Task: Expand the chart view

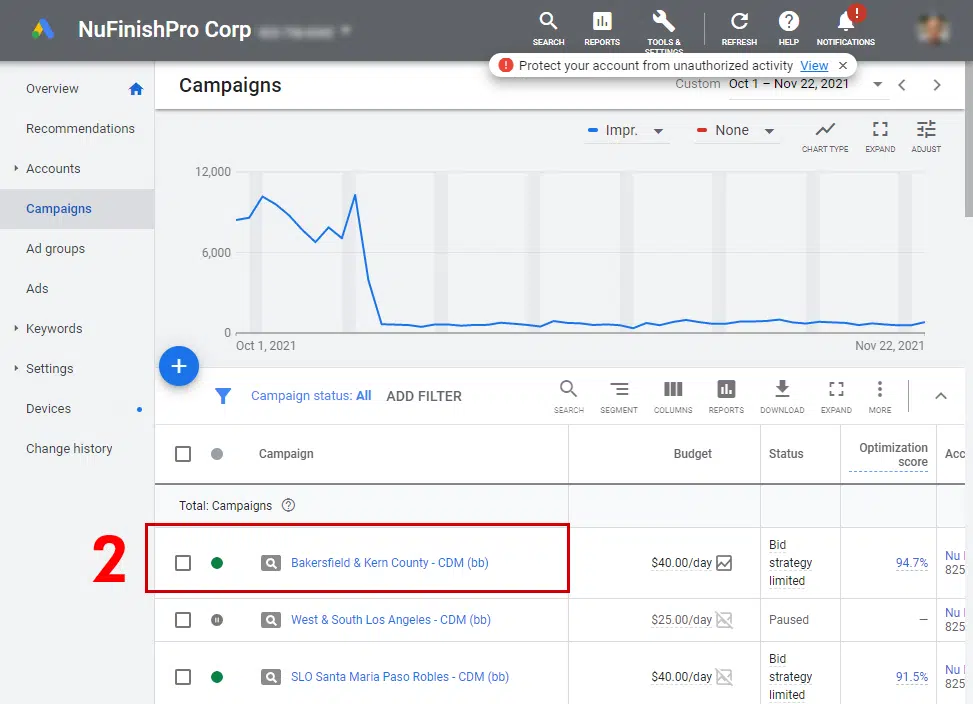Action: 880,136
